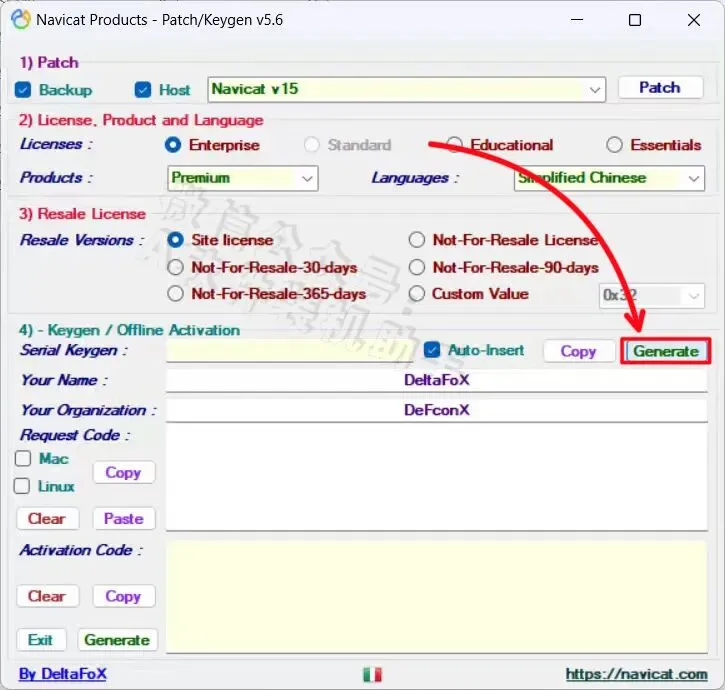Generate the Activation Code
Screen dimensions: 725x690
pyautogui.click(x=117, y=640)
